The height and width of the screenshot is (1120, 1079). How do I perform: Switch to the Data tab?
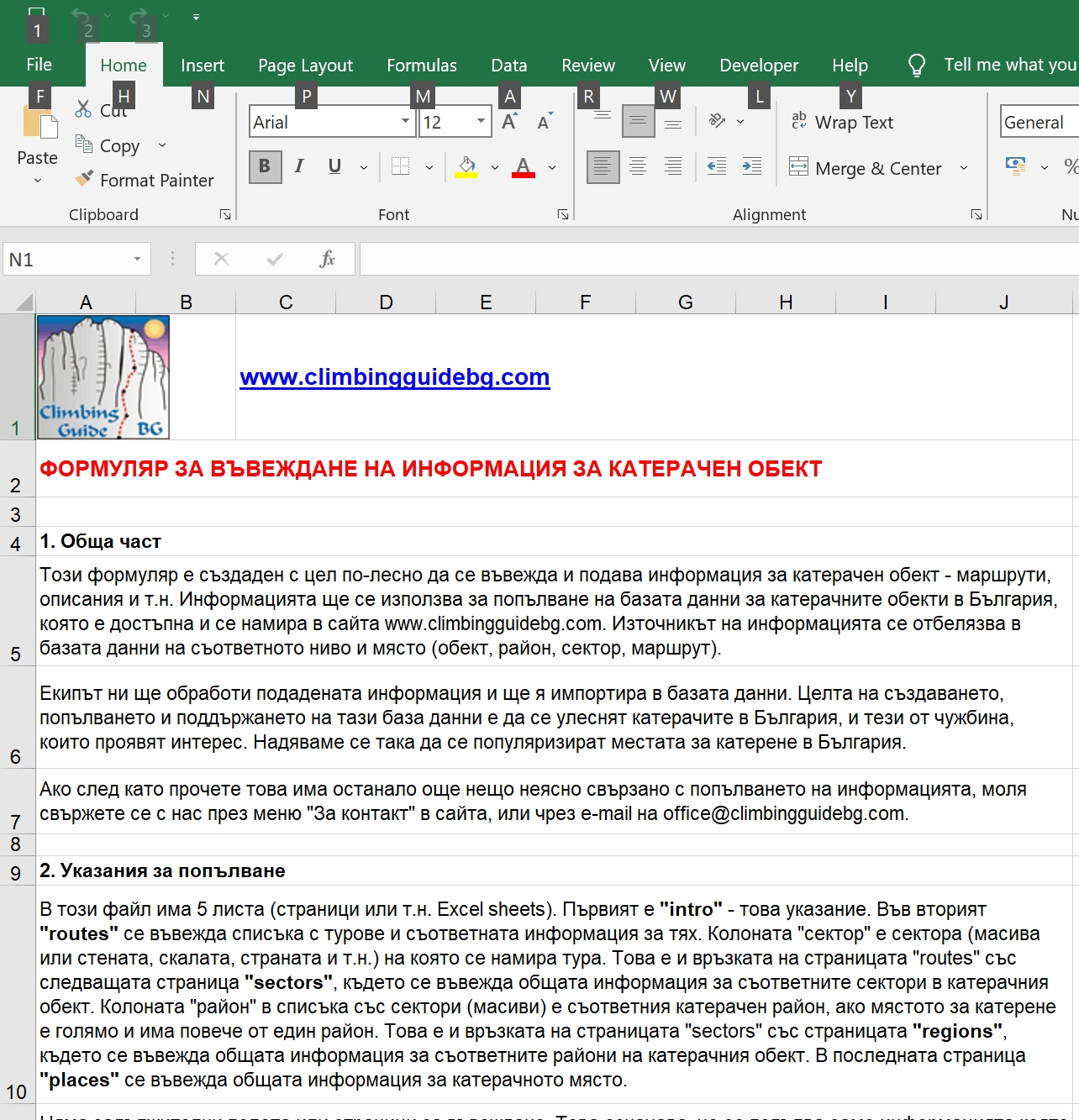pos(509,66)
